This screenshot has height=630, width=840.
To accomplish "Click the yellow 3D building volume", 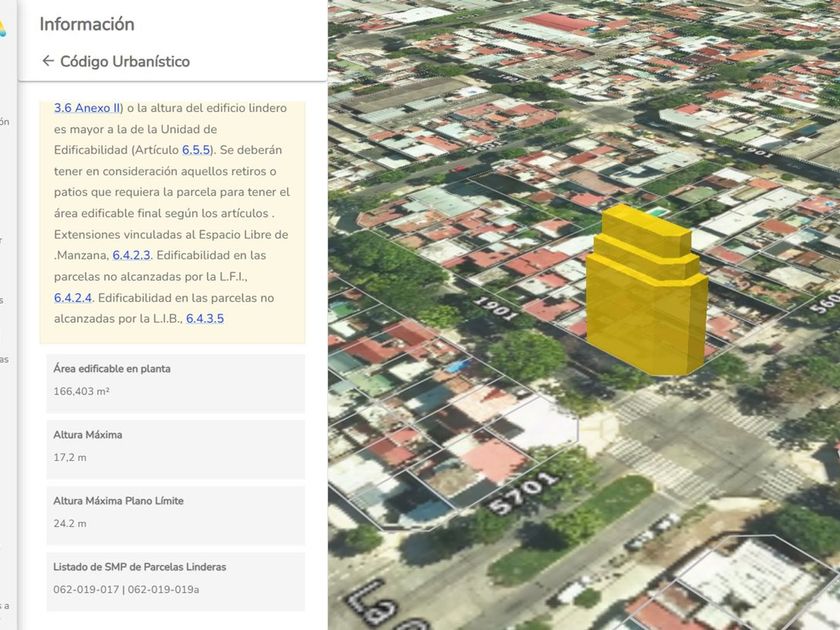I will coord(645,300).
